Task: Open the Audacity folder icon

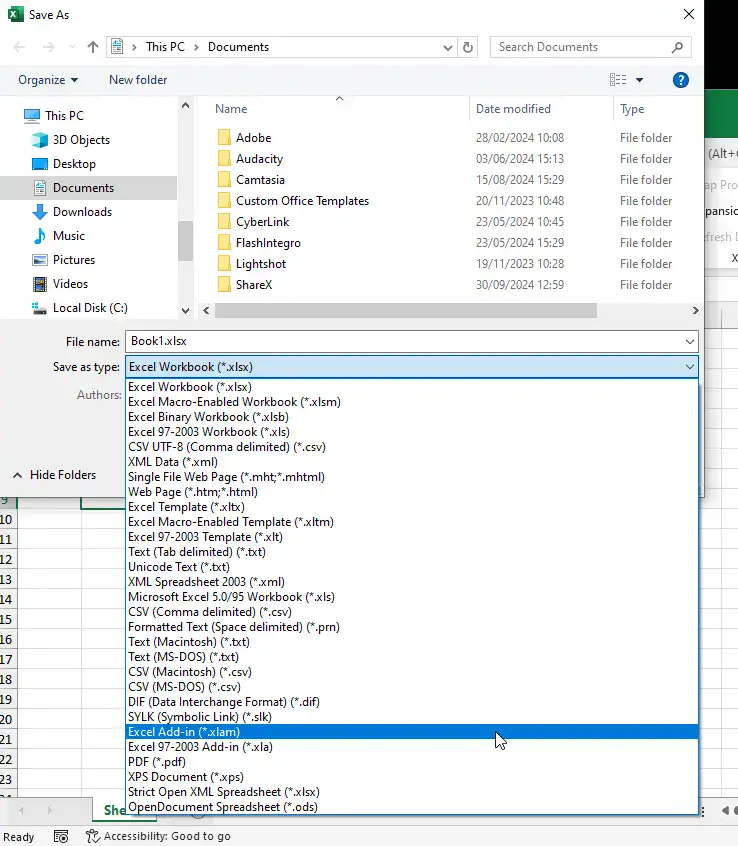Action: pyautogui.click(x=224, y=159)
